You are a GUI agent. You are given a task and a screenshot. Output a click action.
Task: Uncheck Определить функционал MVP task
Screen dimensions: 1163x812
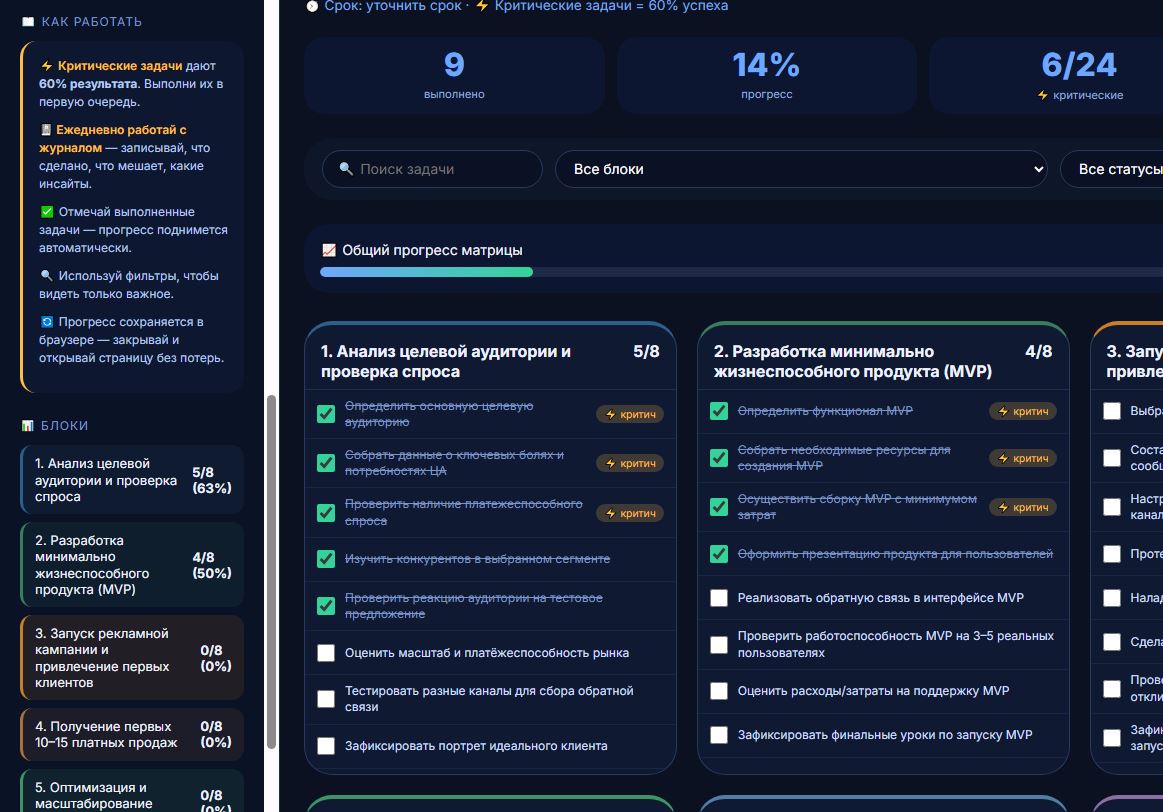click(719, 411)
